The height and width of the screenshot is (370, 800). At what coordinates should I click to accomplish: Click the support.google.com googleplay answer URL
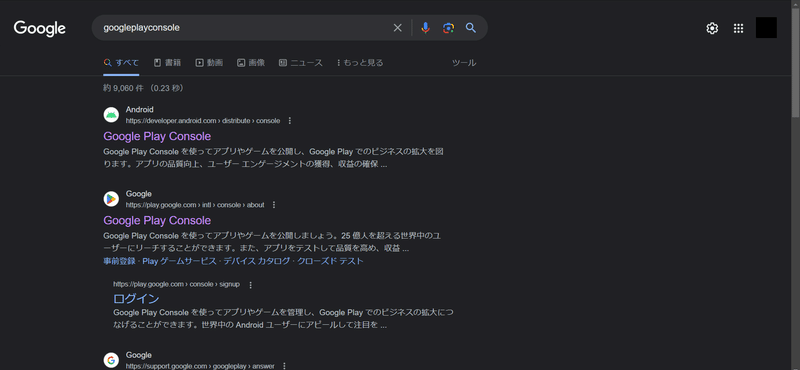(200, 366)
